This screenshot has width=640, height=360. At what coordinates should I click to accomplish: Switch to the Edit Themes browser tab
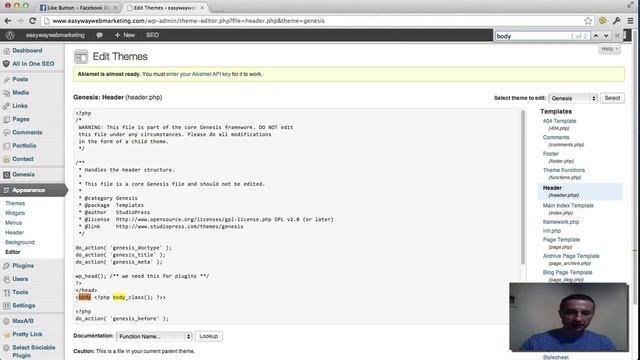click(165, 8)
